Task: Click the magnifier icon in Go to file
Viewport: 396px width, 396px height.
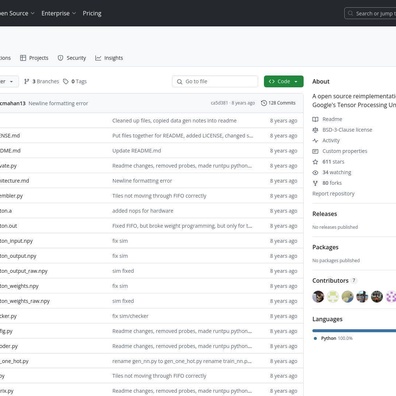Action: coord(180,82)
